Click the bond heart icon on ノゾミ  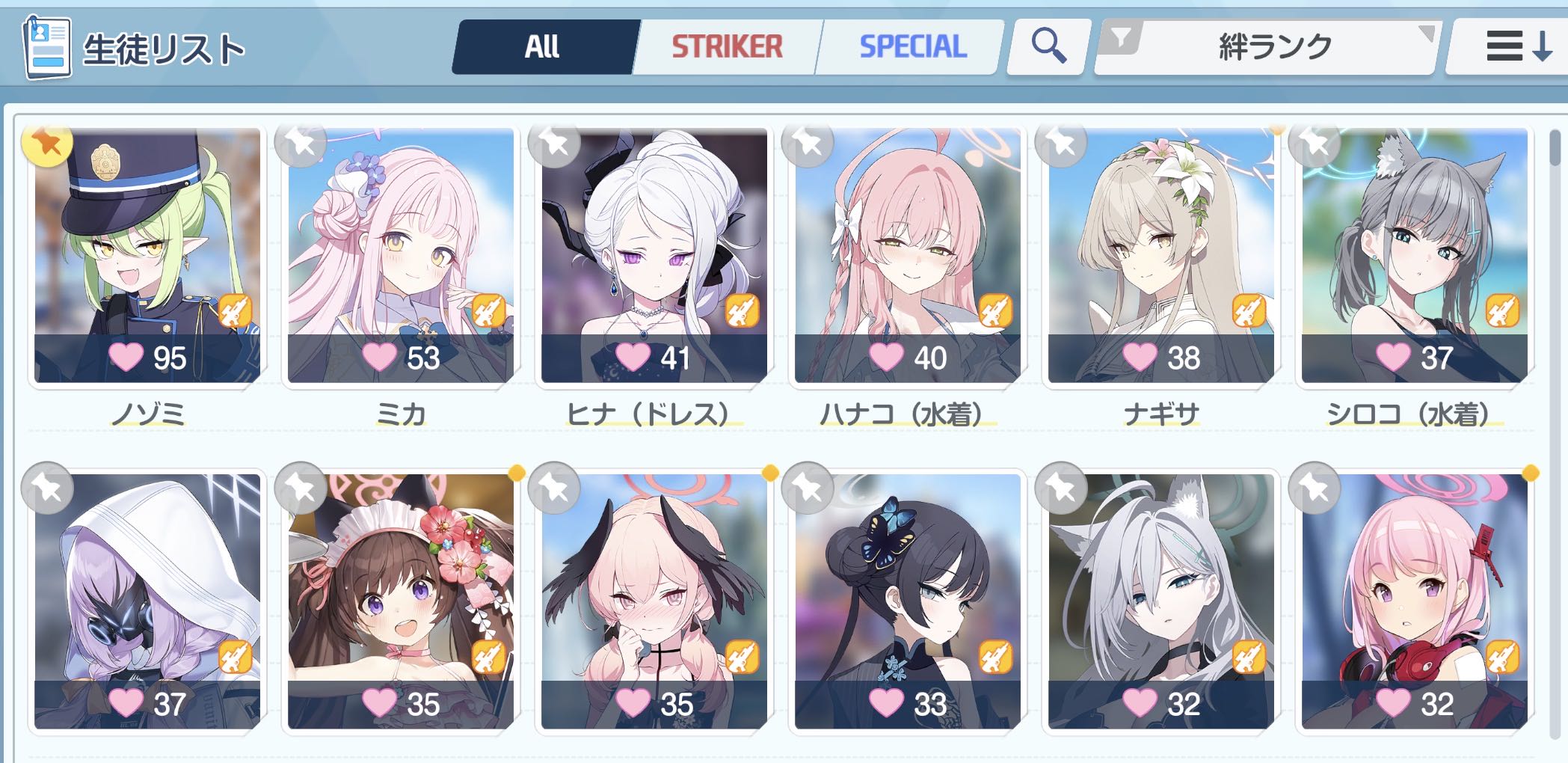pos(126,357)
